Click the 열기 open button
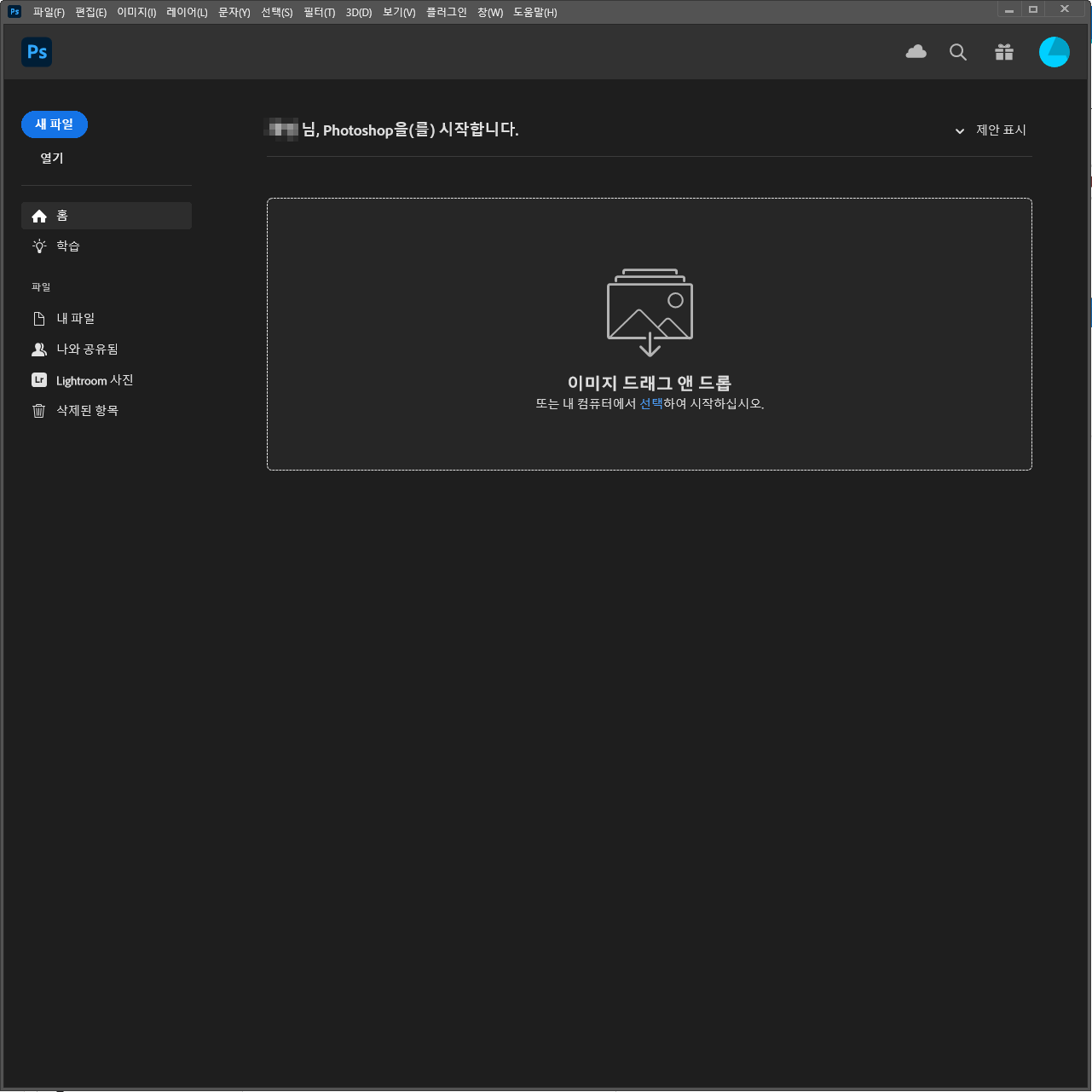 pyautogui.click(x=52, y=159)
